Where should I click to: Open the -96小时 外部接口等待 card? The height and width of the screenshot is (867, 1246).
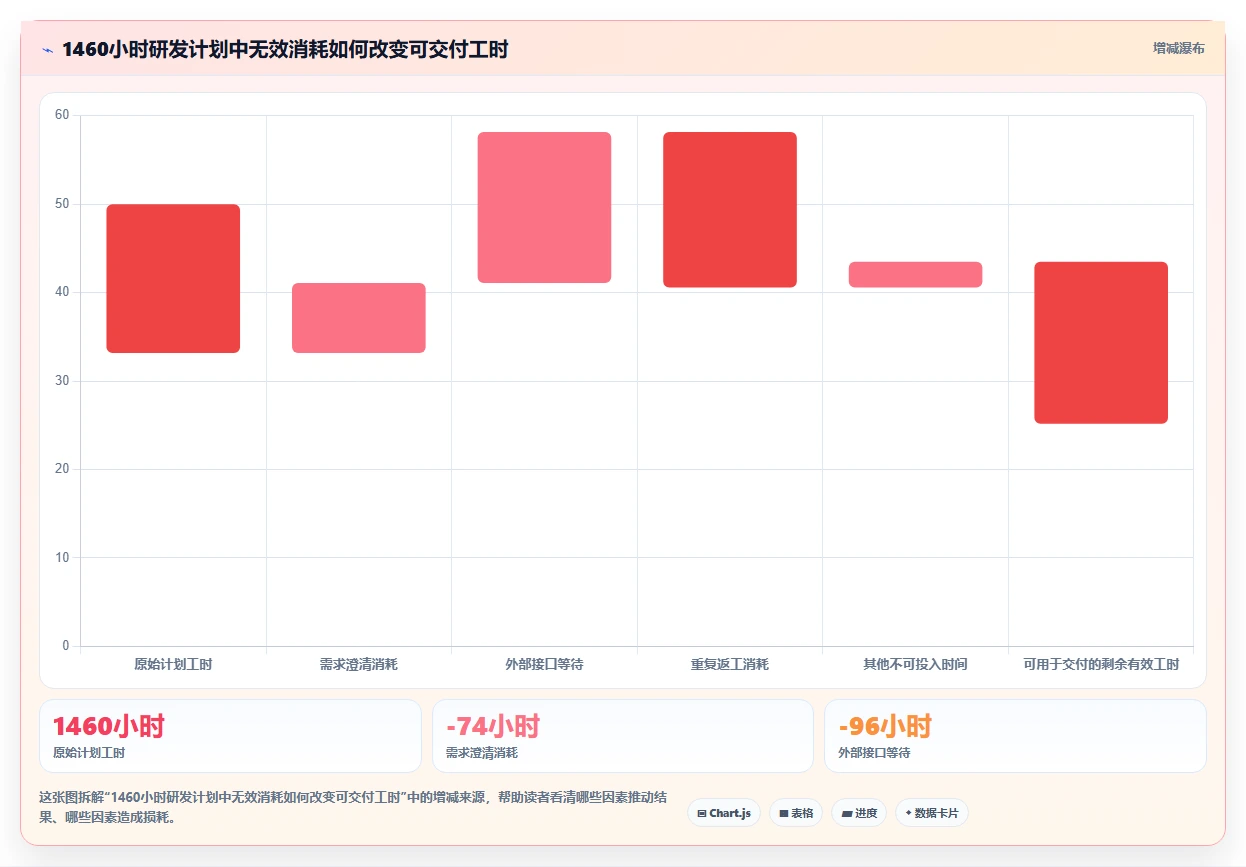(1015, 736)
